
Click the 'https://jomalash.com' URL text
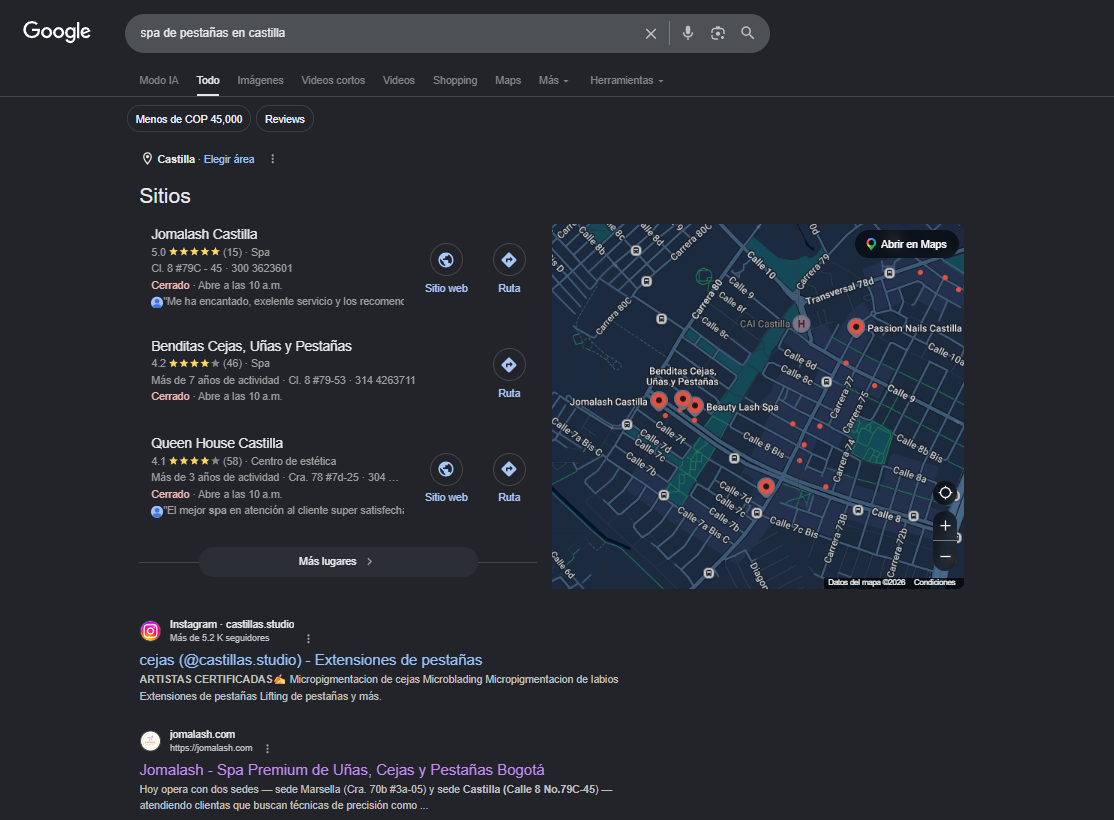[x=211, y=748]
